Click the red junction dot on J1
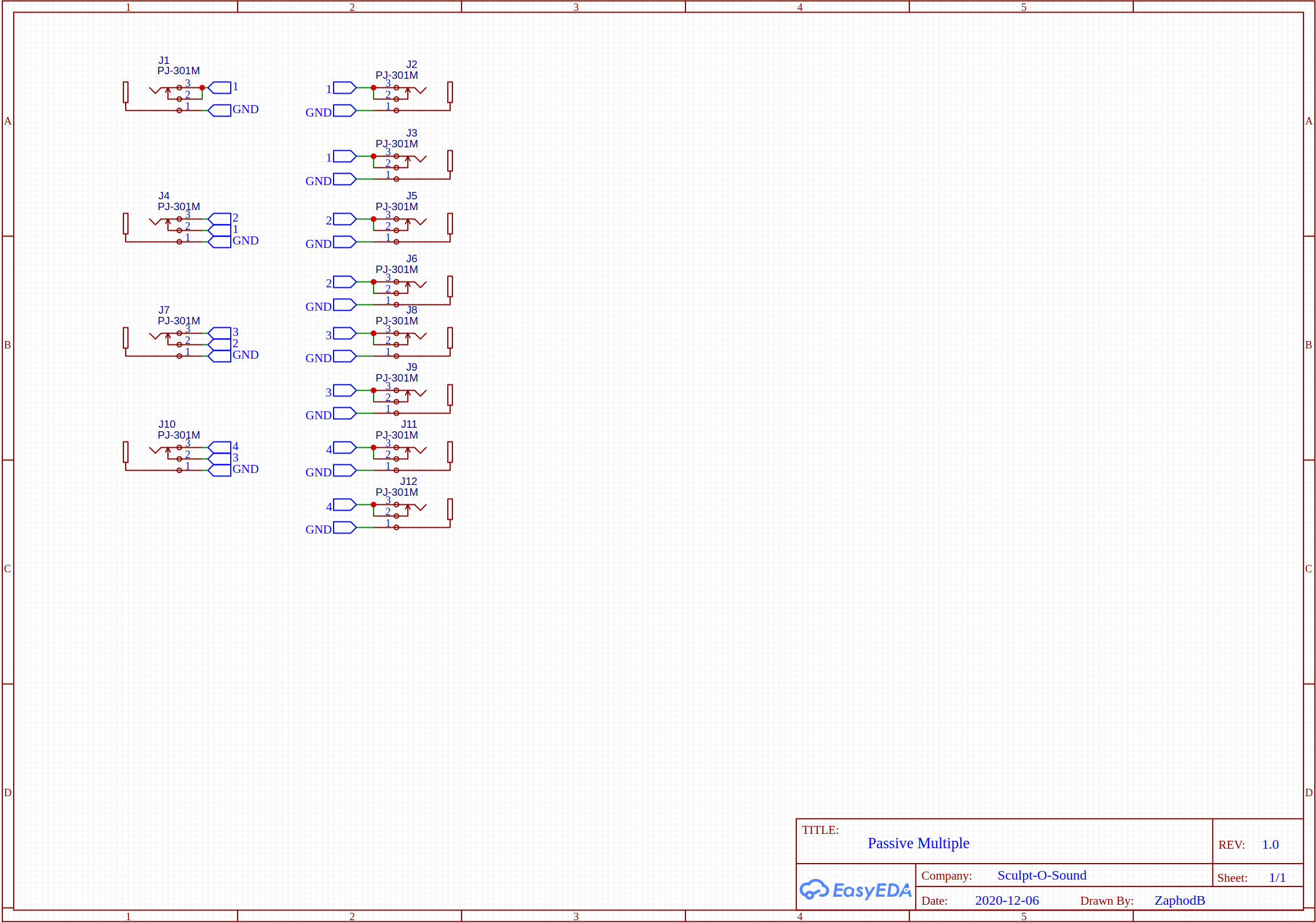This screenshot has width=1316, height=923. click(x=202, y=88)
